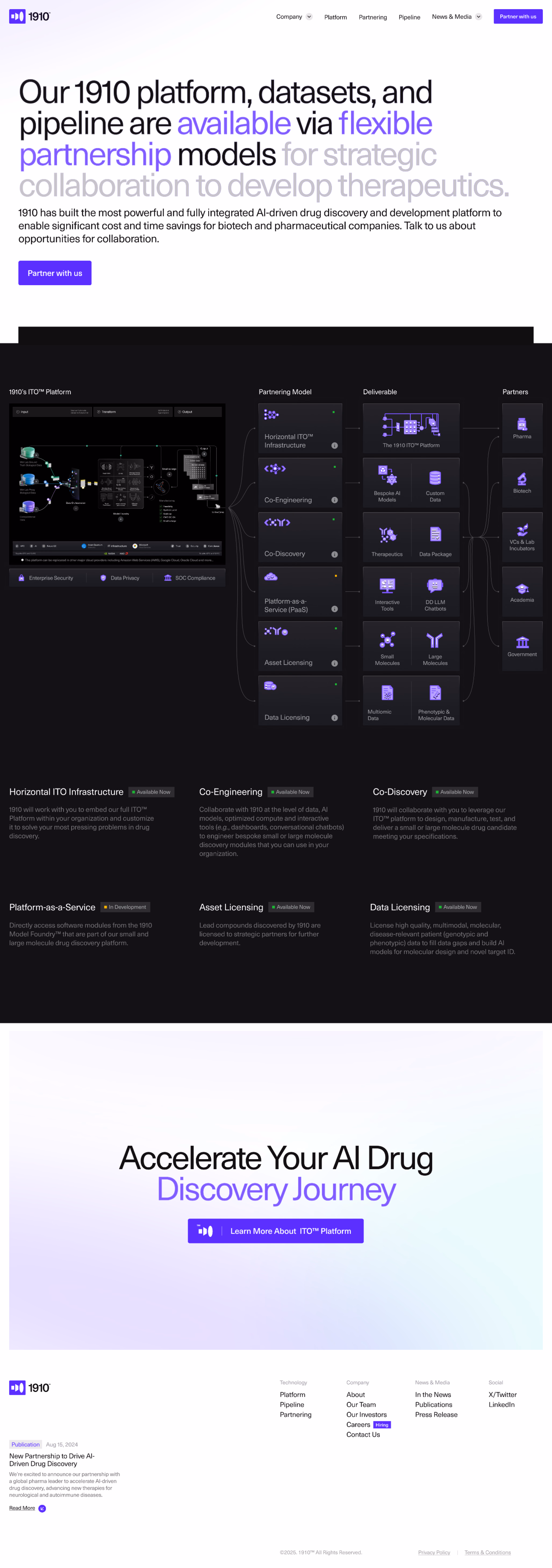Image resolution: width=552 pixels, height=1568 pixels.
Task: Open the Pipeline nav item
Action: (409, 17)
